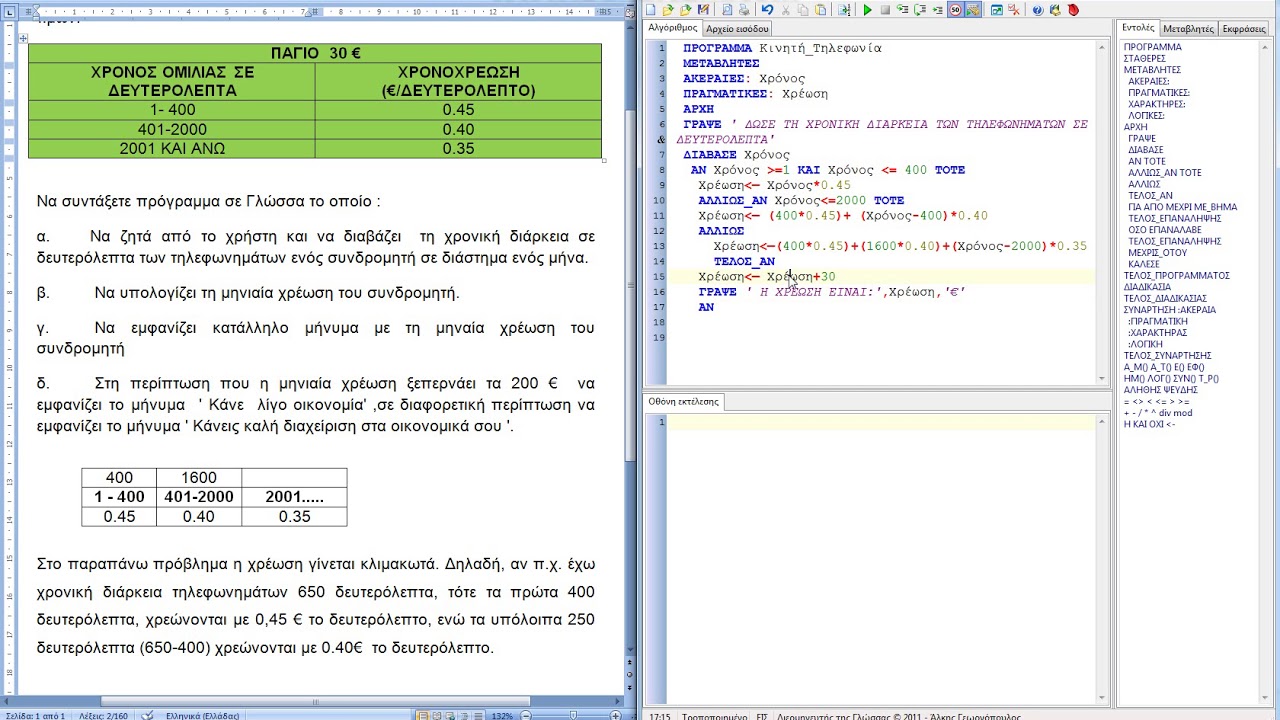1280x720 pixels.
Task: Click the ΑΚΕΡΑΙΕΣ: Χρόνος line in the editor
Action: [744, 78]
